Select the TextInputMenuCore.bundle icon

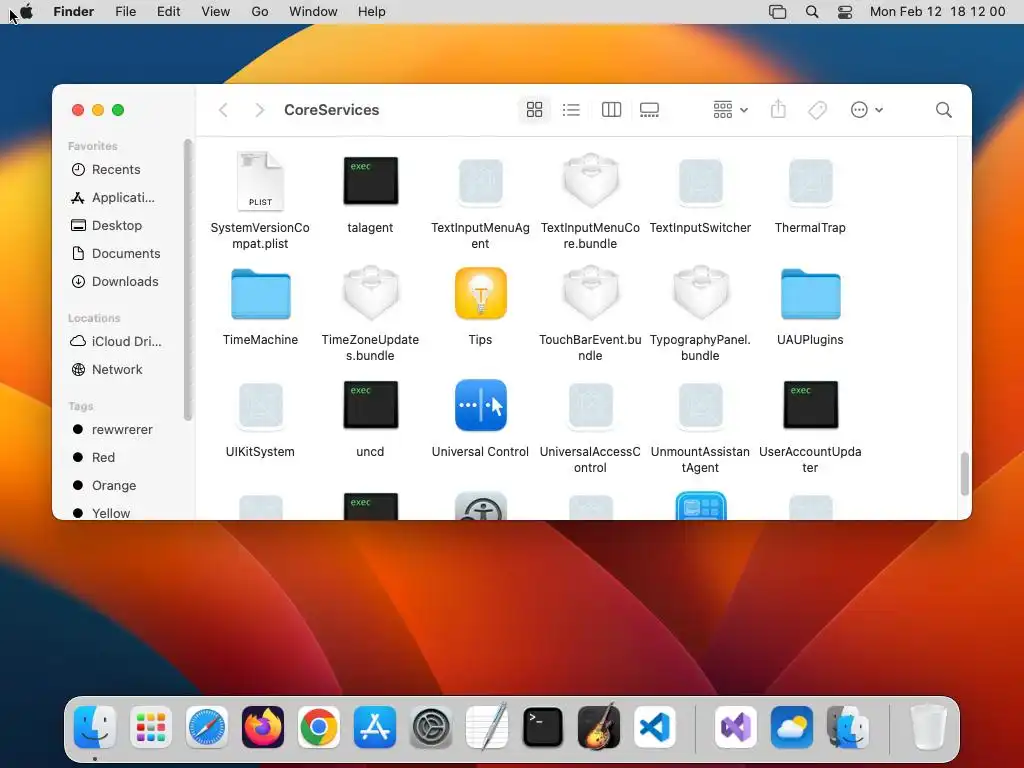tap(590, 180)
